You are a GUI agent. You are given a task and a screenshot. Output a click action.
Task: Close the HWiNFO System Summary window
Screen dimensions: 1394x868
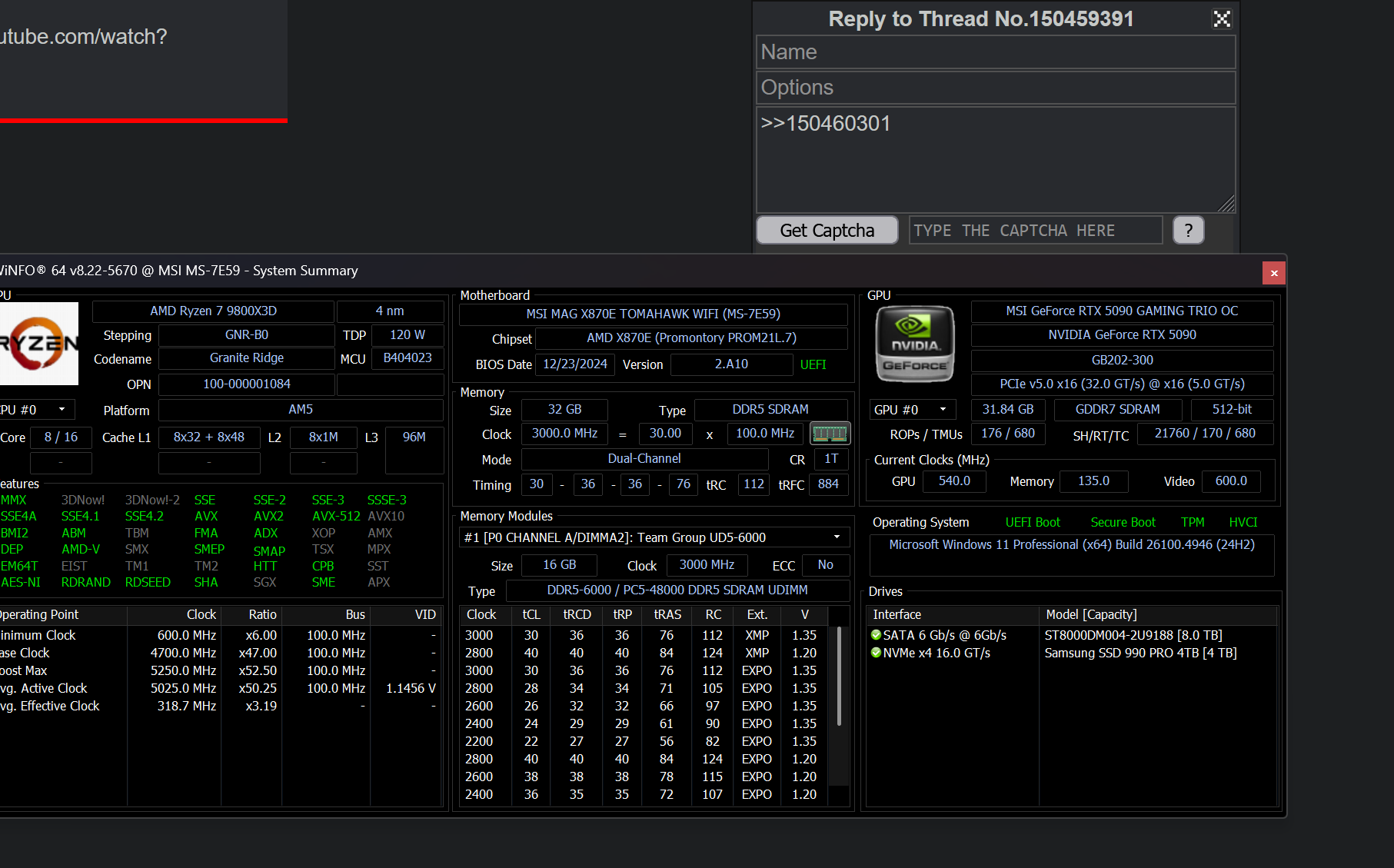(1274, 273)
